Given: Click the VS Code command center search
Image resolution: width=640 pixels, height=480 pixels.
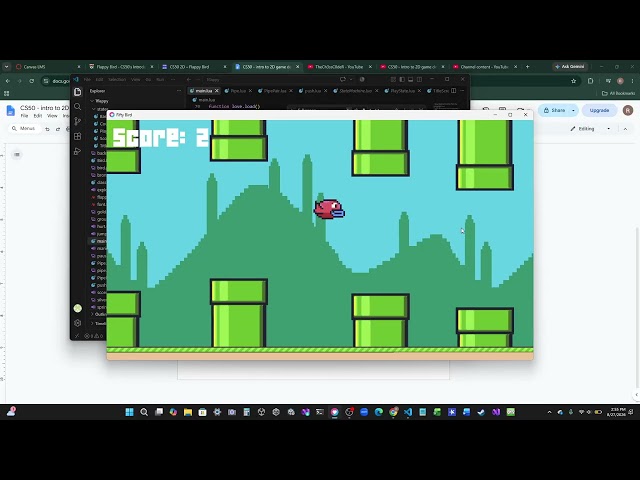Looking at the screenshot, I should point(269,79).
